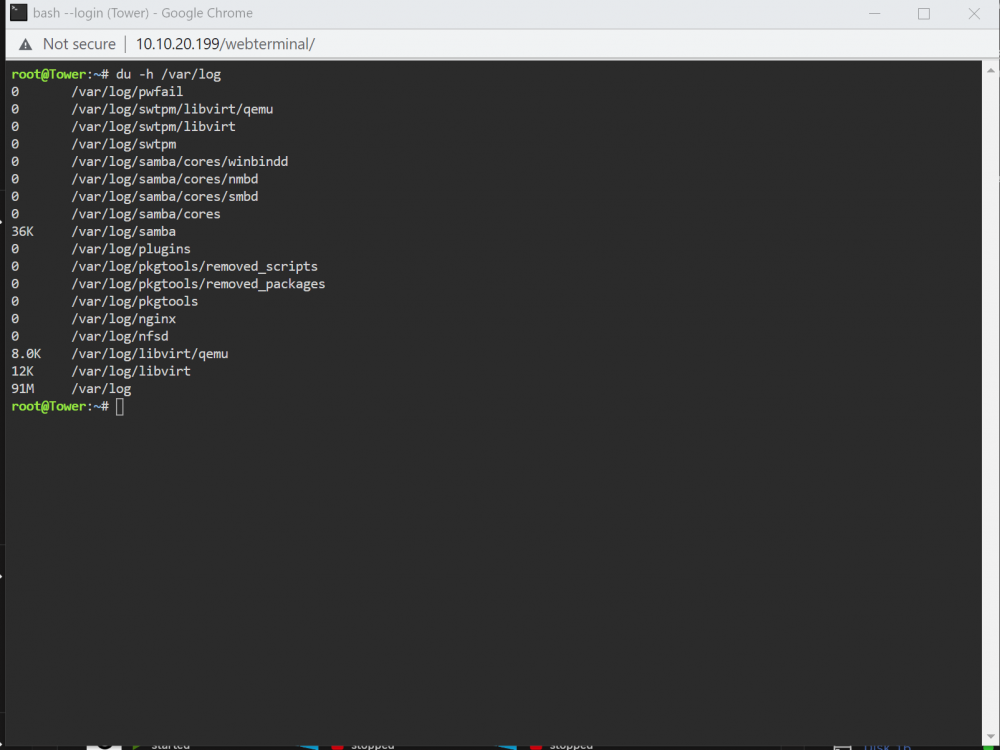
Task: Click the /var/log/samba/cores/nmbd path
Action: [x=165, y=179]
